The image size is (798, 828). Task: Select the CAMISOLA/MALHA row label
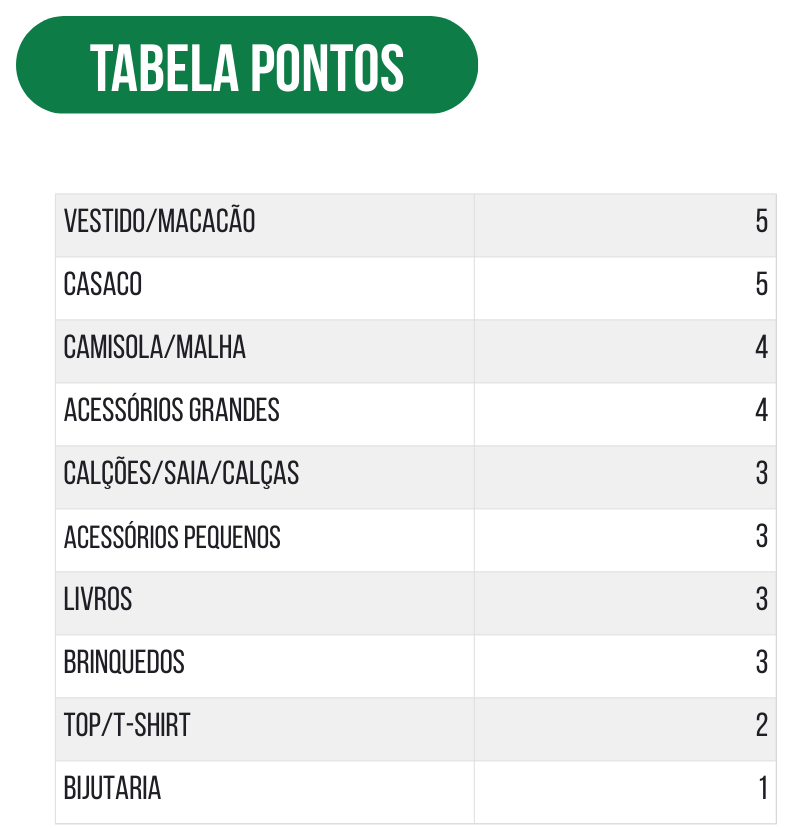click(x=154, y=347)
